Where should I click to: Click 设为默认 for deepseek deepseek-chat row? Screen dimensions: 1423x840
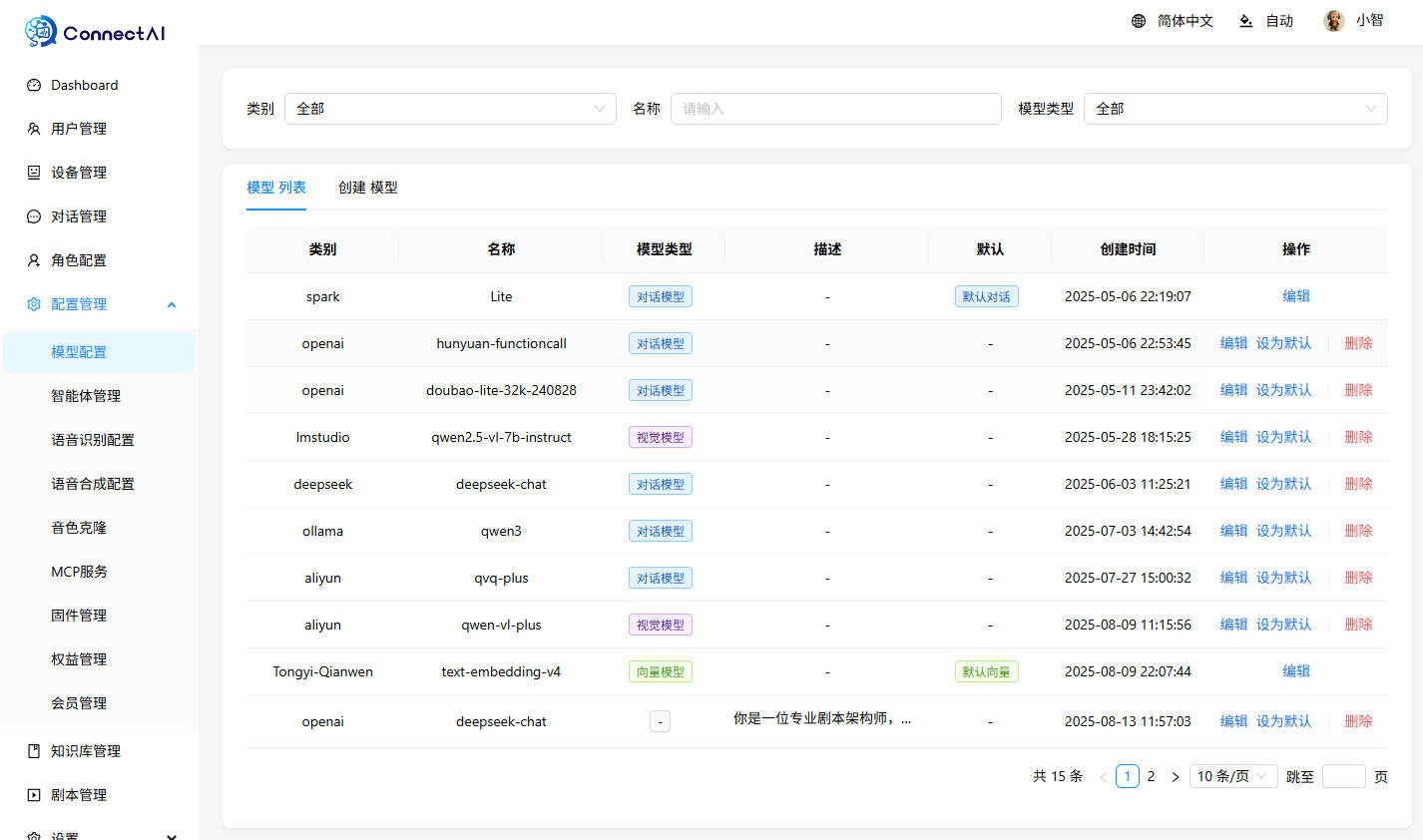click(1283, 484)
